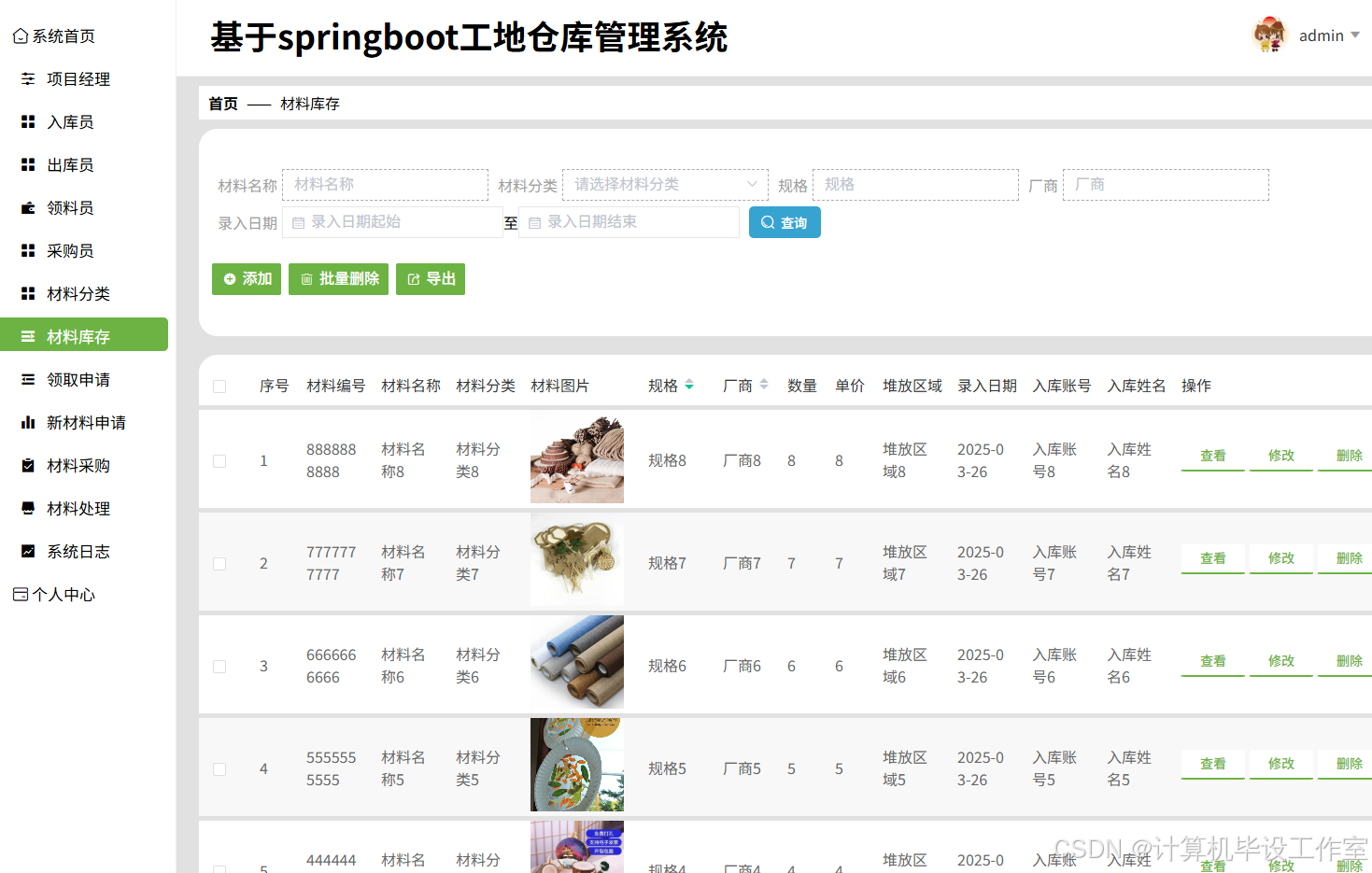The width and height of the screenshot is (1372, 873).
Task: Open the plate image in row 4
Action: click(577, 765)
